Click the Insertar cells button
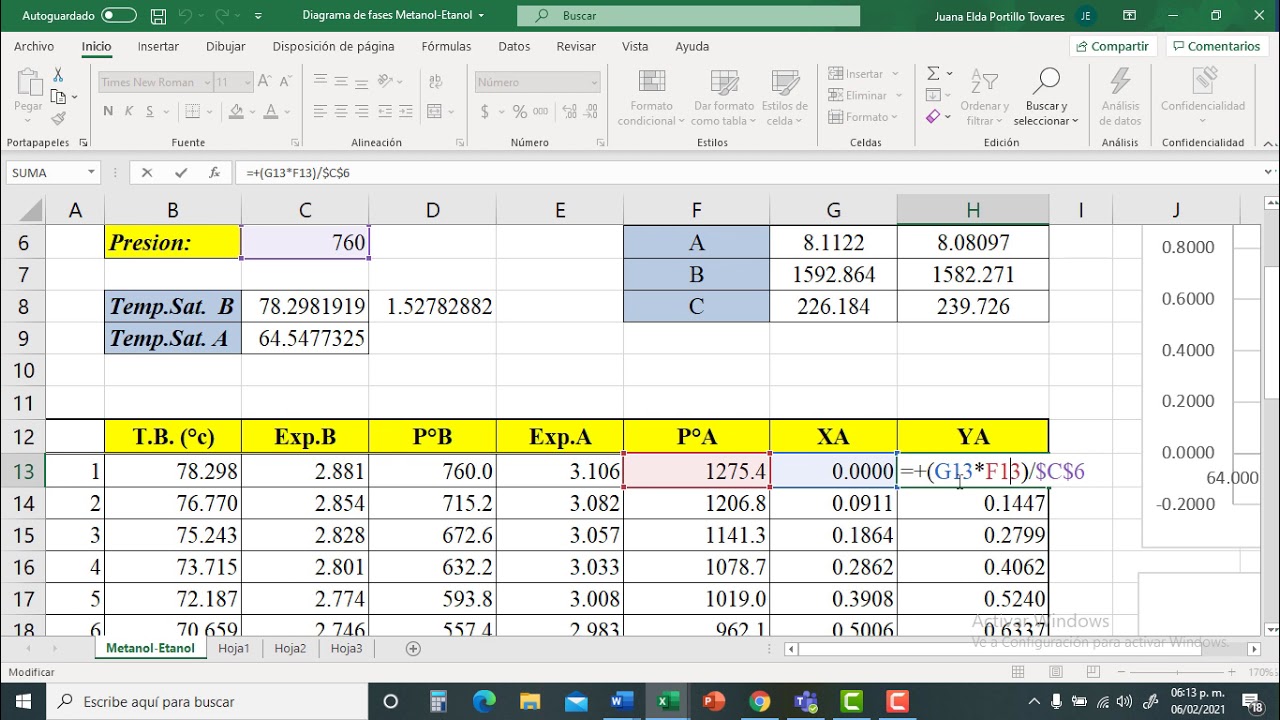The width and height of the screenshot is (1280, 720). click(865, 74)
